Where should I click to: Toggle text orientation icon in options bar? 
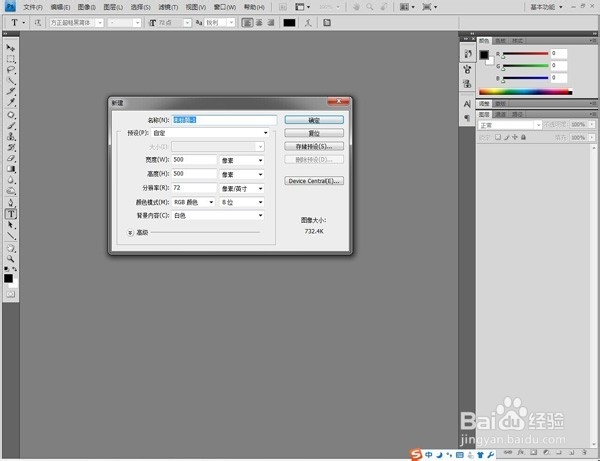(38, 23)
